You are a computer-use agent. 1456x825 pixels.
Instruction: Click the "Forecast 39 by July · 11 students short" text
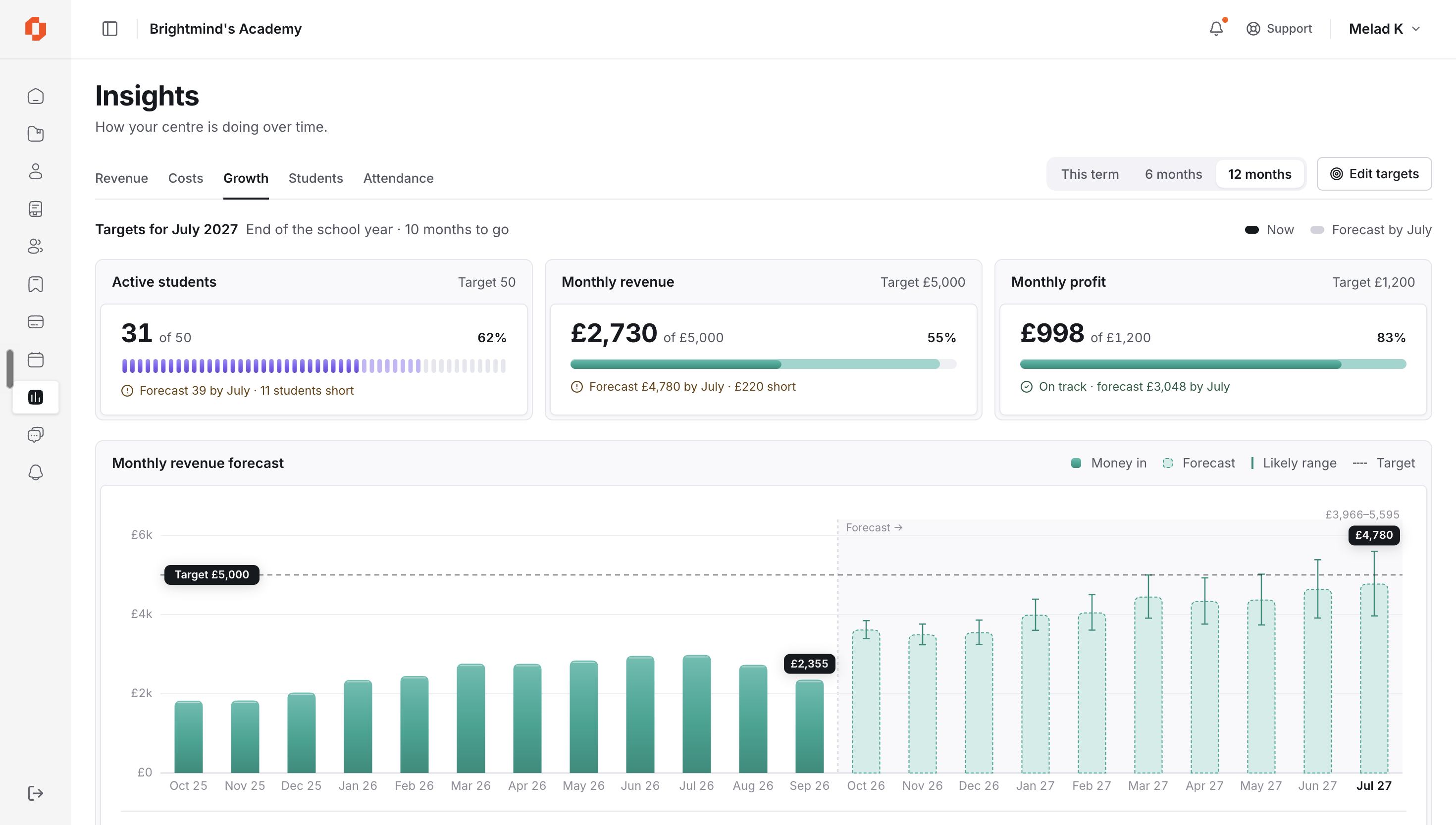[x=247, y=390]
